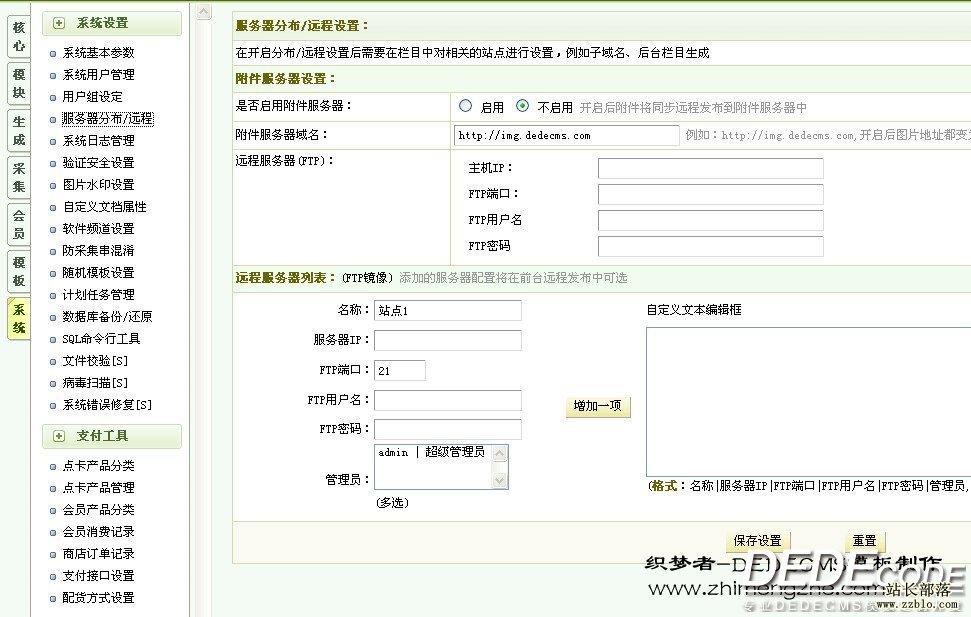This screenshot has height=617, width=971.
Task: Click the 重置 button
Action: [x=864, y=541]
